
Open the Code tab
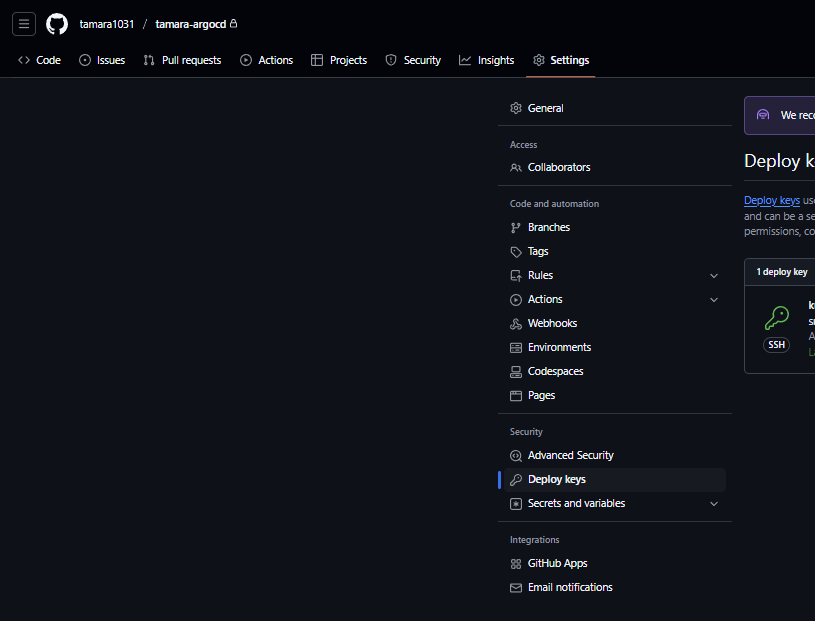click(40, 60)
